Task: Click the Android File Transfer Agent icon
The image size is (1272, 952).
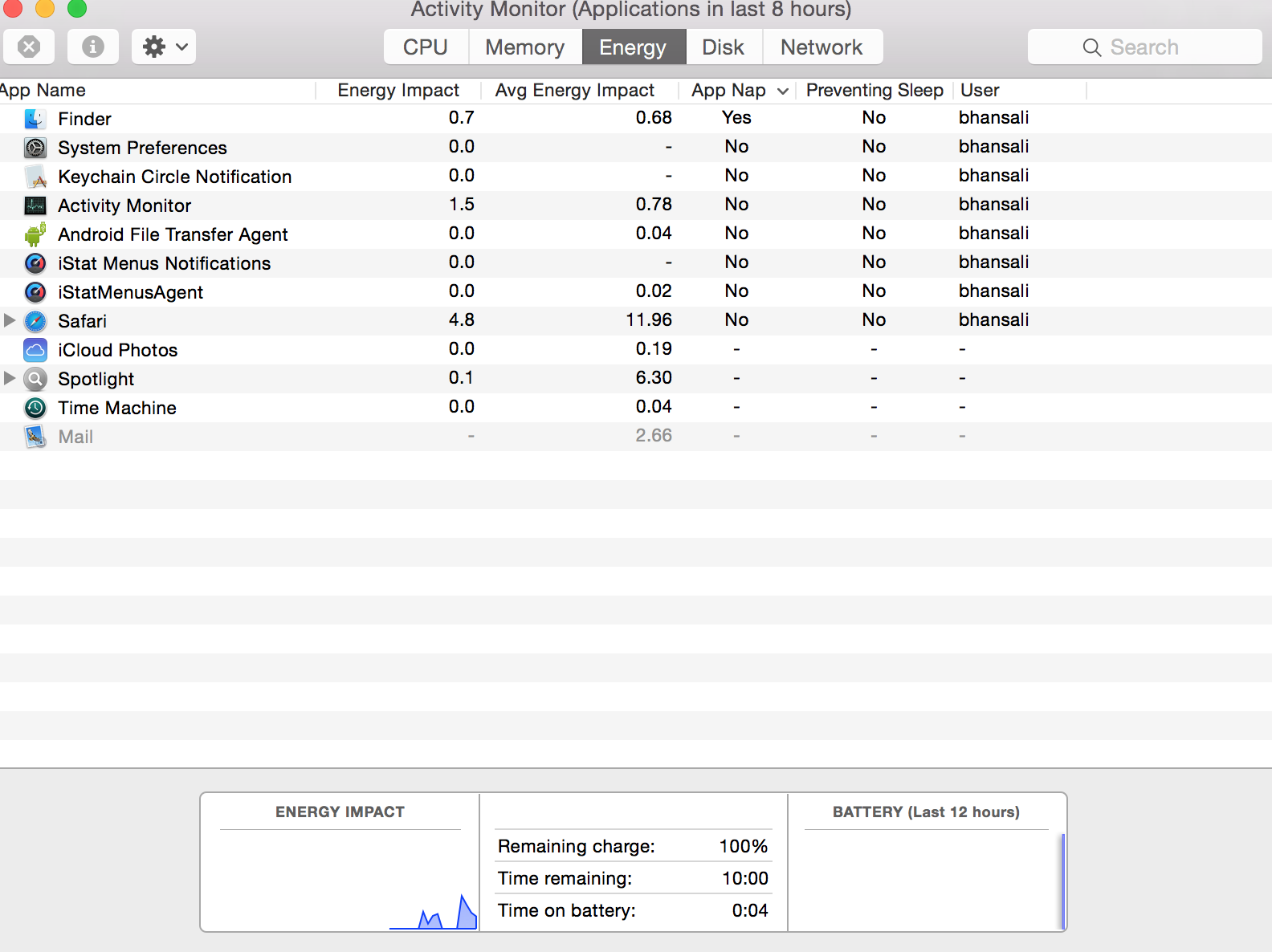Action: [35, 234]
